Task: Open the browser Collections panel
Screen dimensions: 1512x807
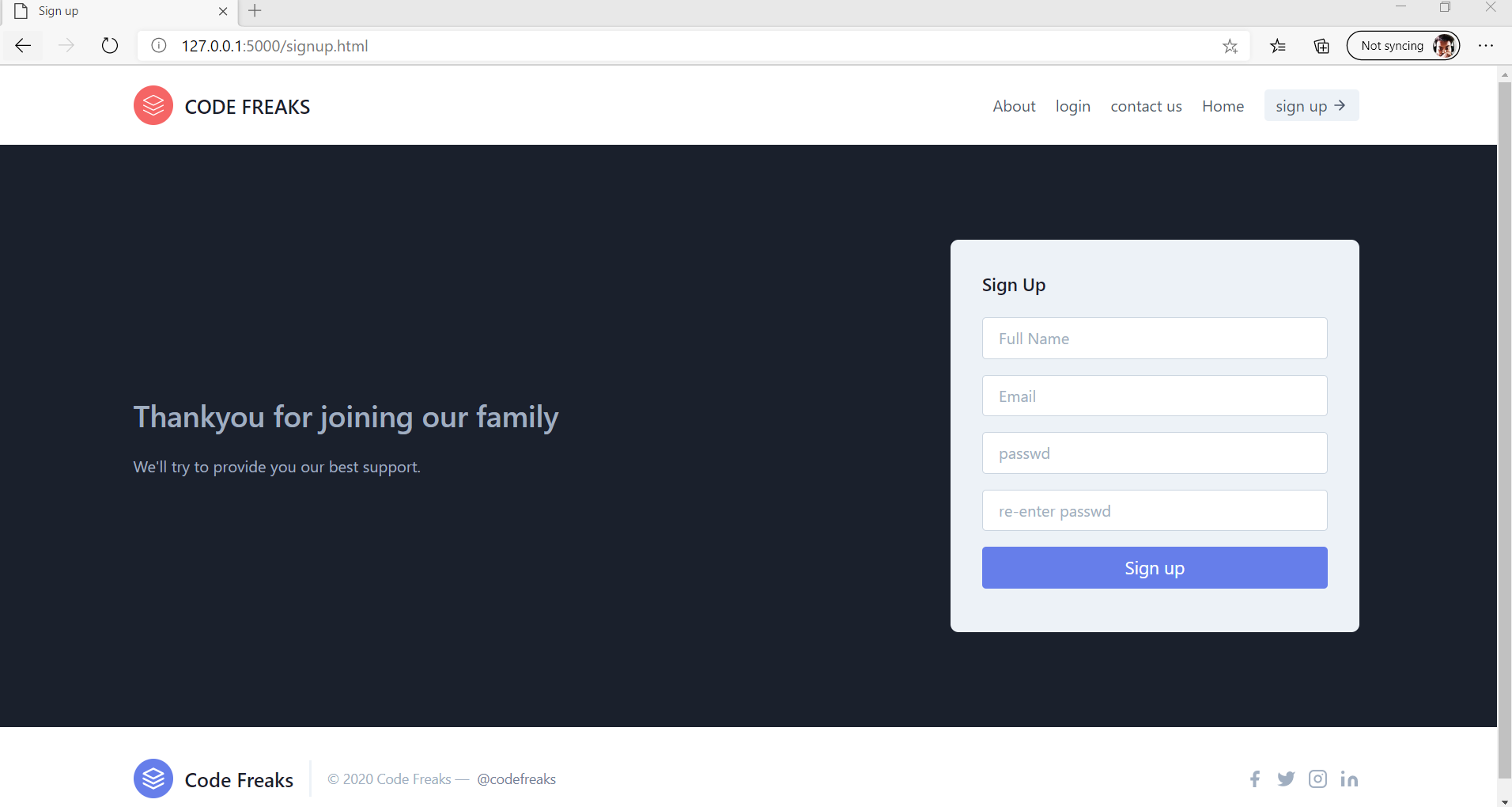Action: coord(1320,45)
